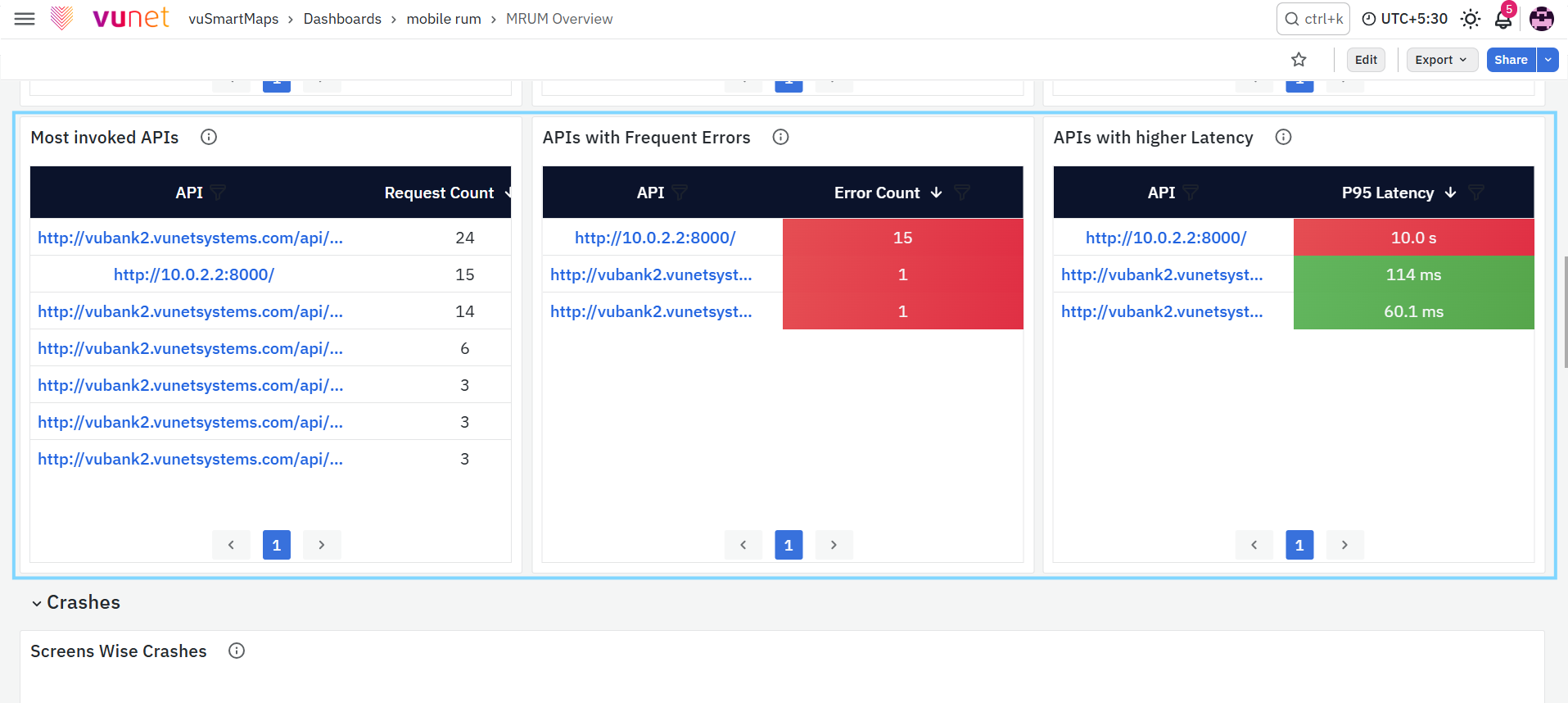Expand Share button dropdown arrow
1568x703 pixels.
[1548, 60]
